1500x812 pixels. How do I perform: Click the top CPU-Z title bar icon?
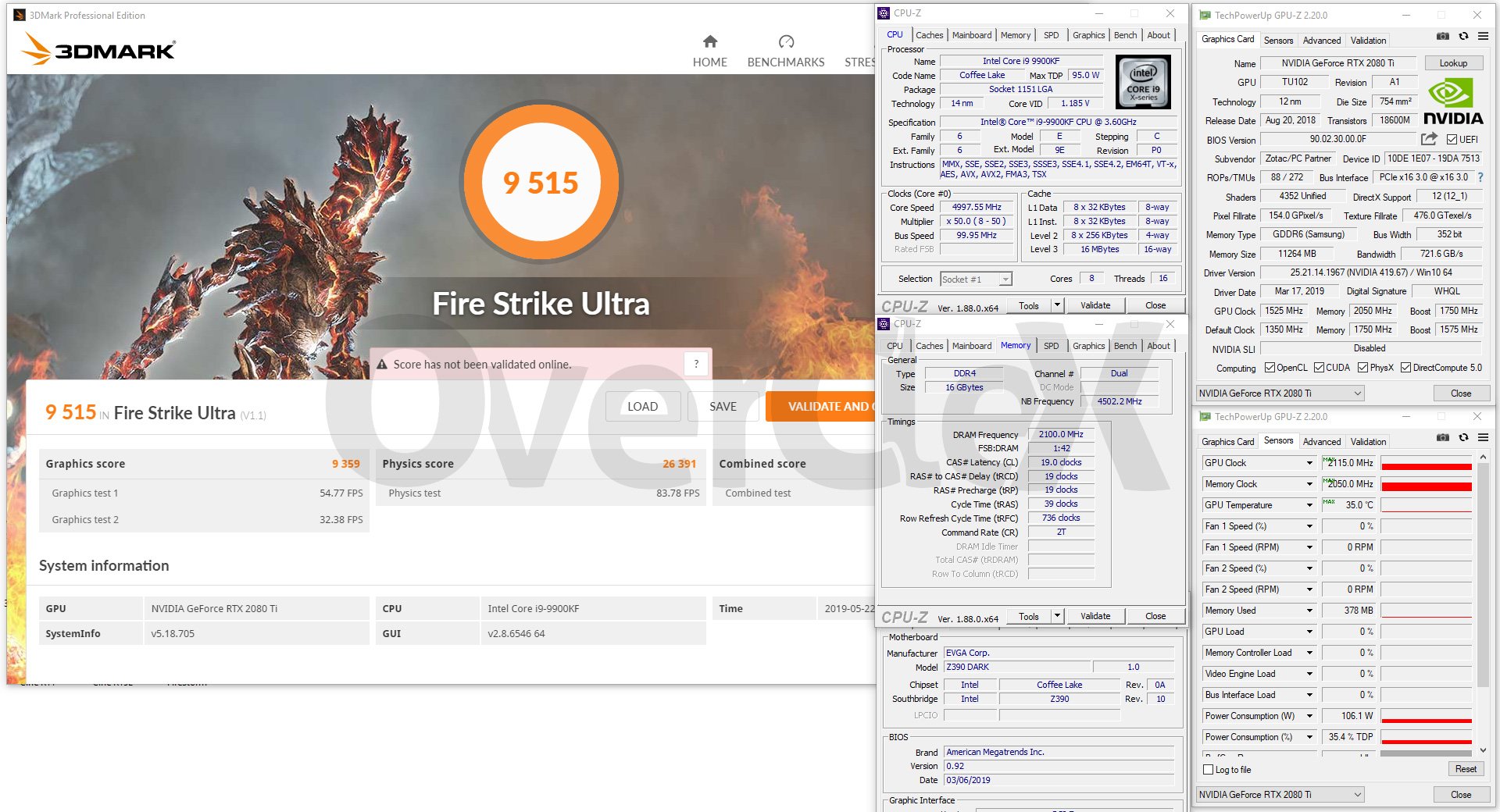coord(884,13)
